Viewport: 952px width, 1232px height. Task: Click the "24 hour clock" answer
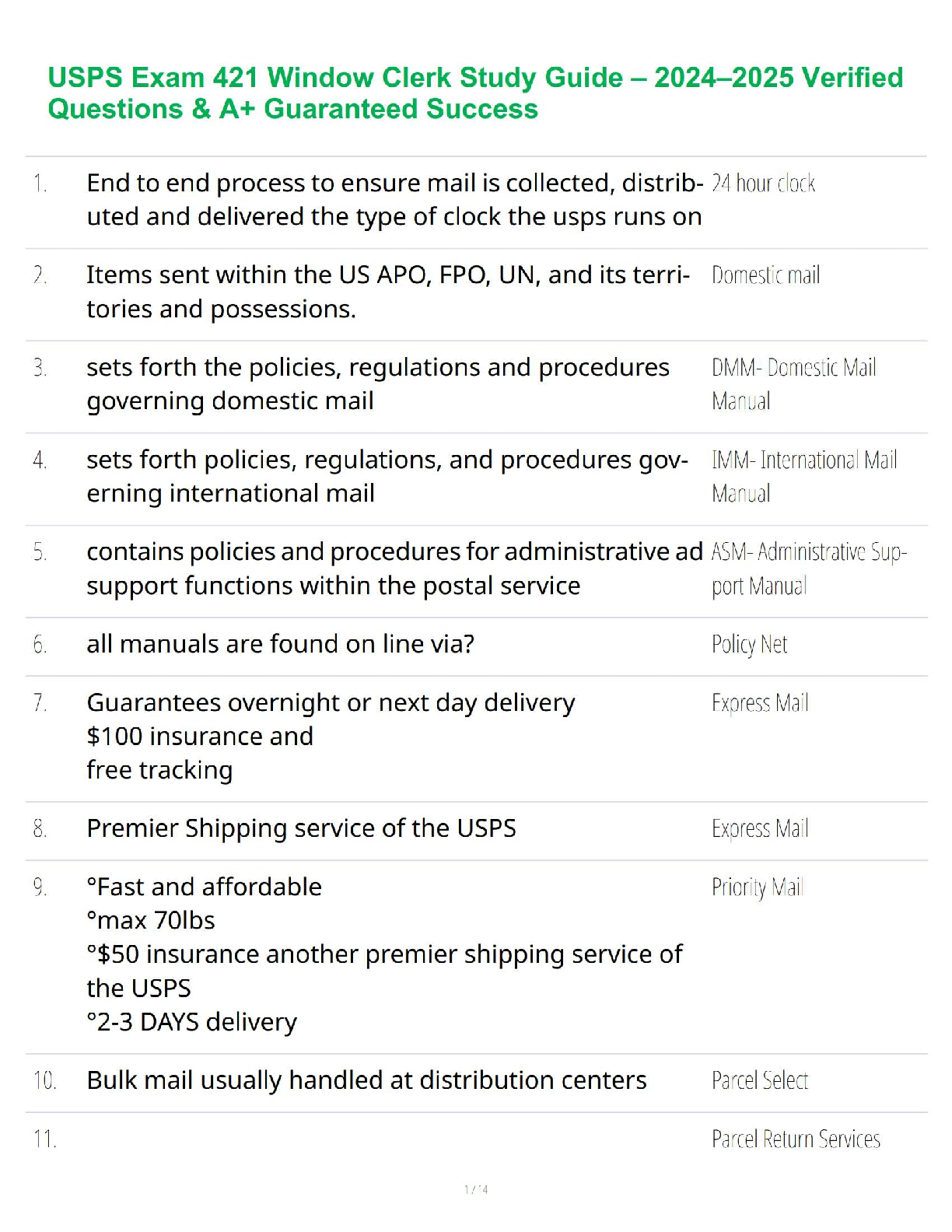pos(763,184)
